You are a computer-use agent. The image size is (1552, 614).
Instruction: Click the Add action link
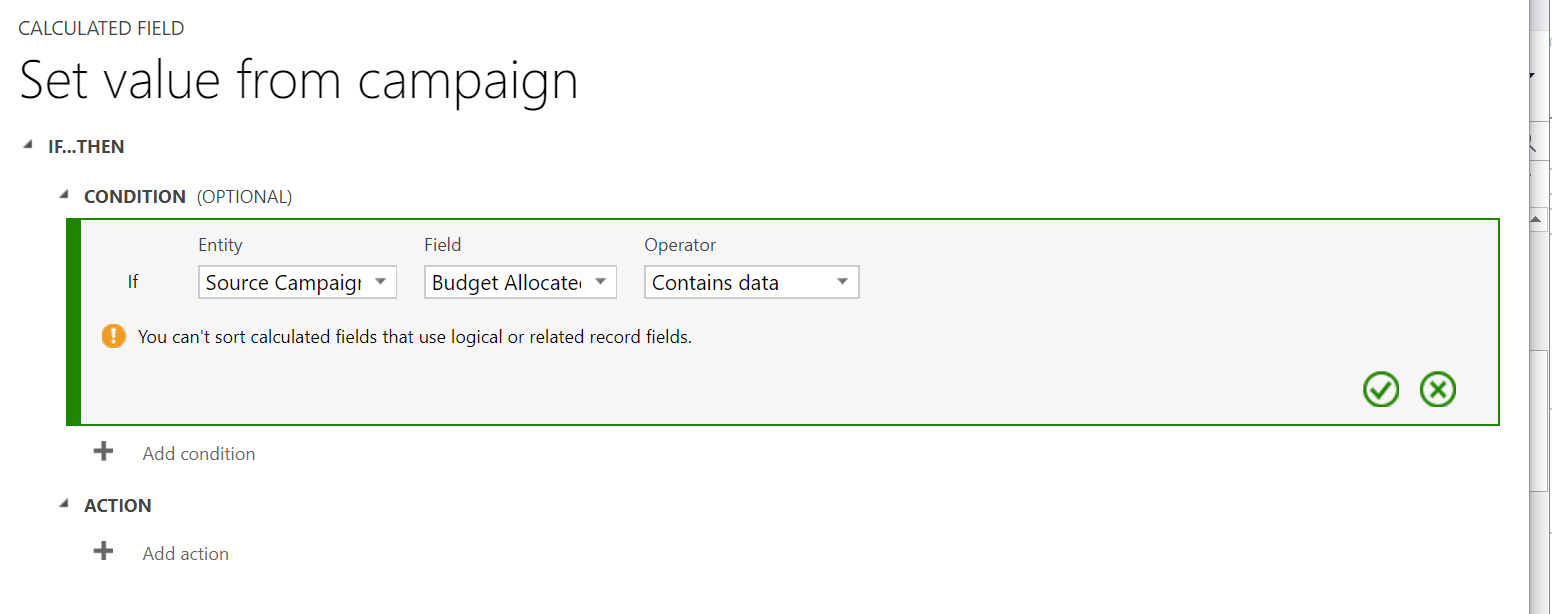click(x=186, y=554)
